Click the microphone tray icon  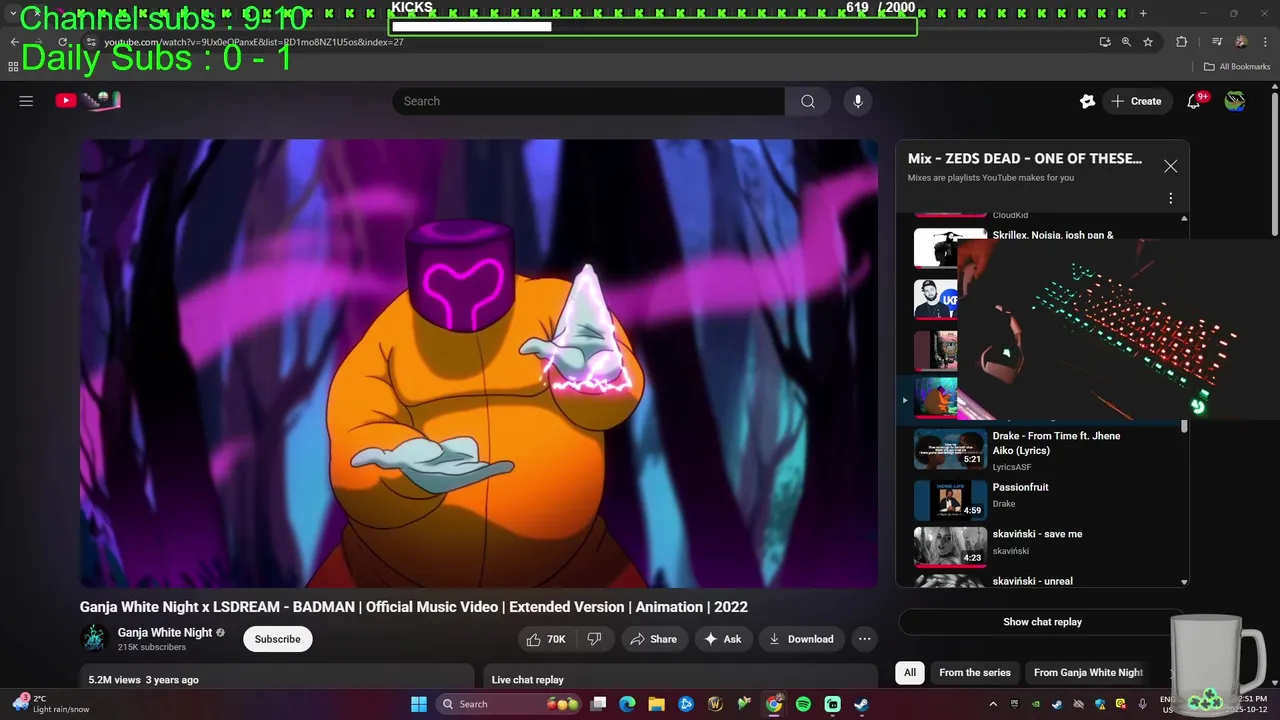[1142, 704]
